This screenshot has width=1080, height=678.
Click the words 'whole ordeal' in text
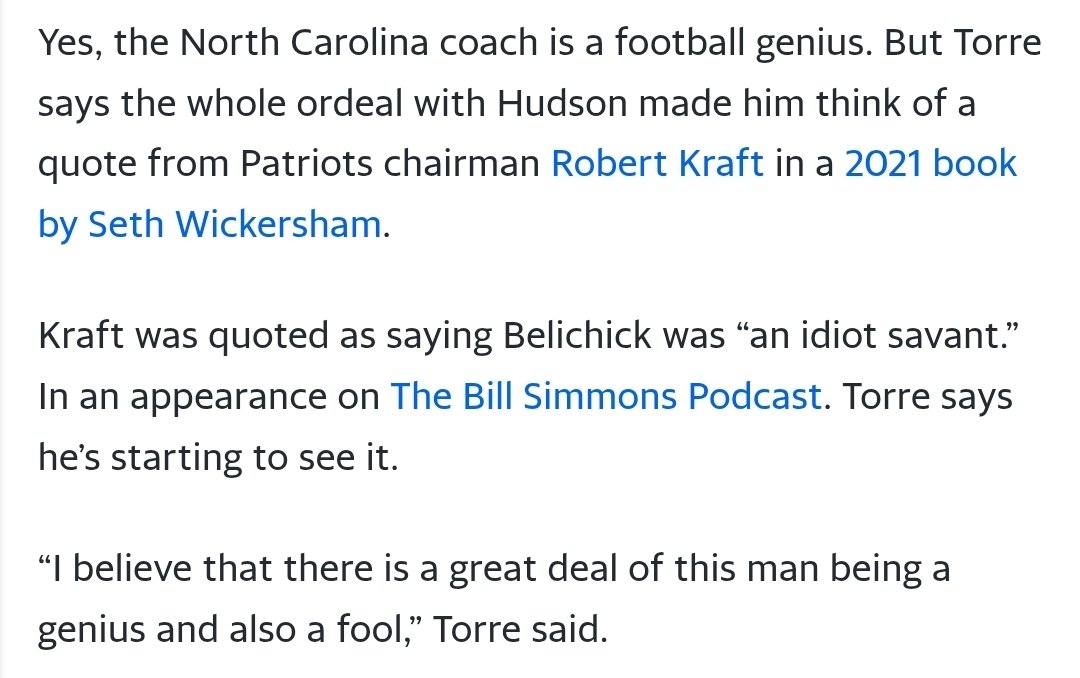click(295, 103)
